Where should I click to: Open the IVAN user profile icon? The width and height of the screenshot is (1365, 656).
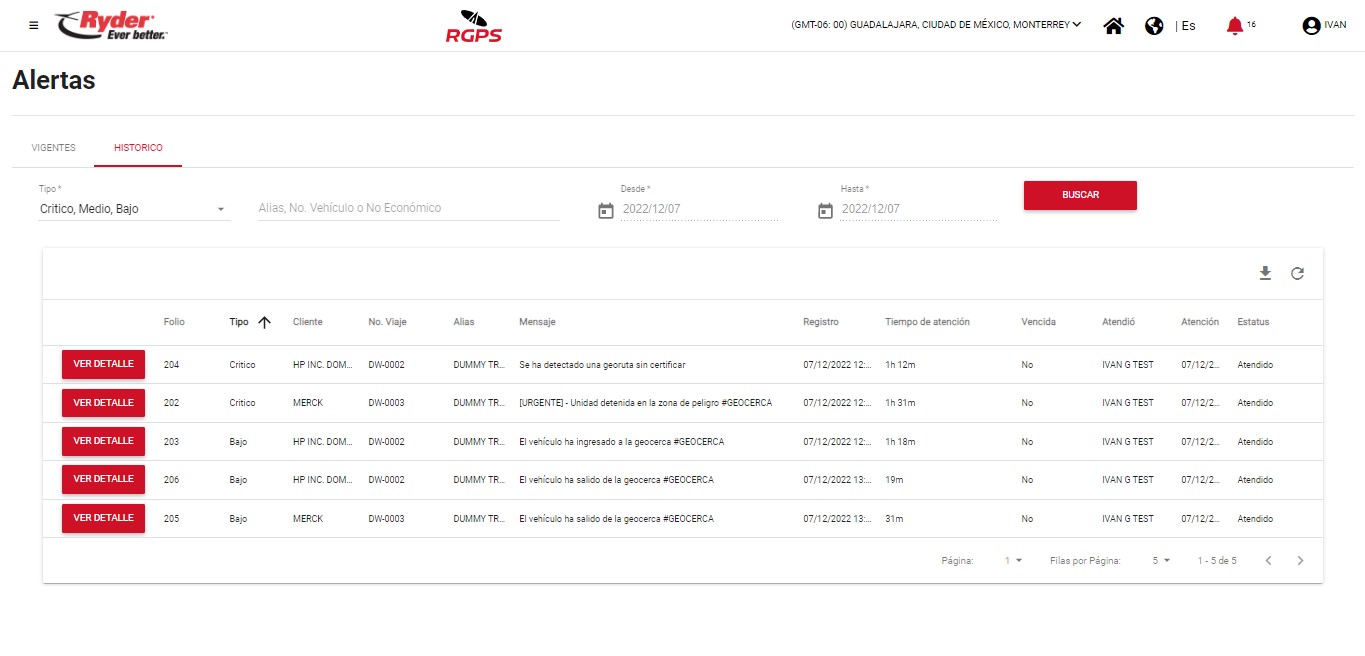click(x=1311, y=26)
